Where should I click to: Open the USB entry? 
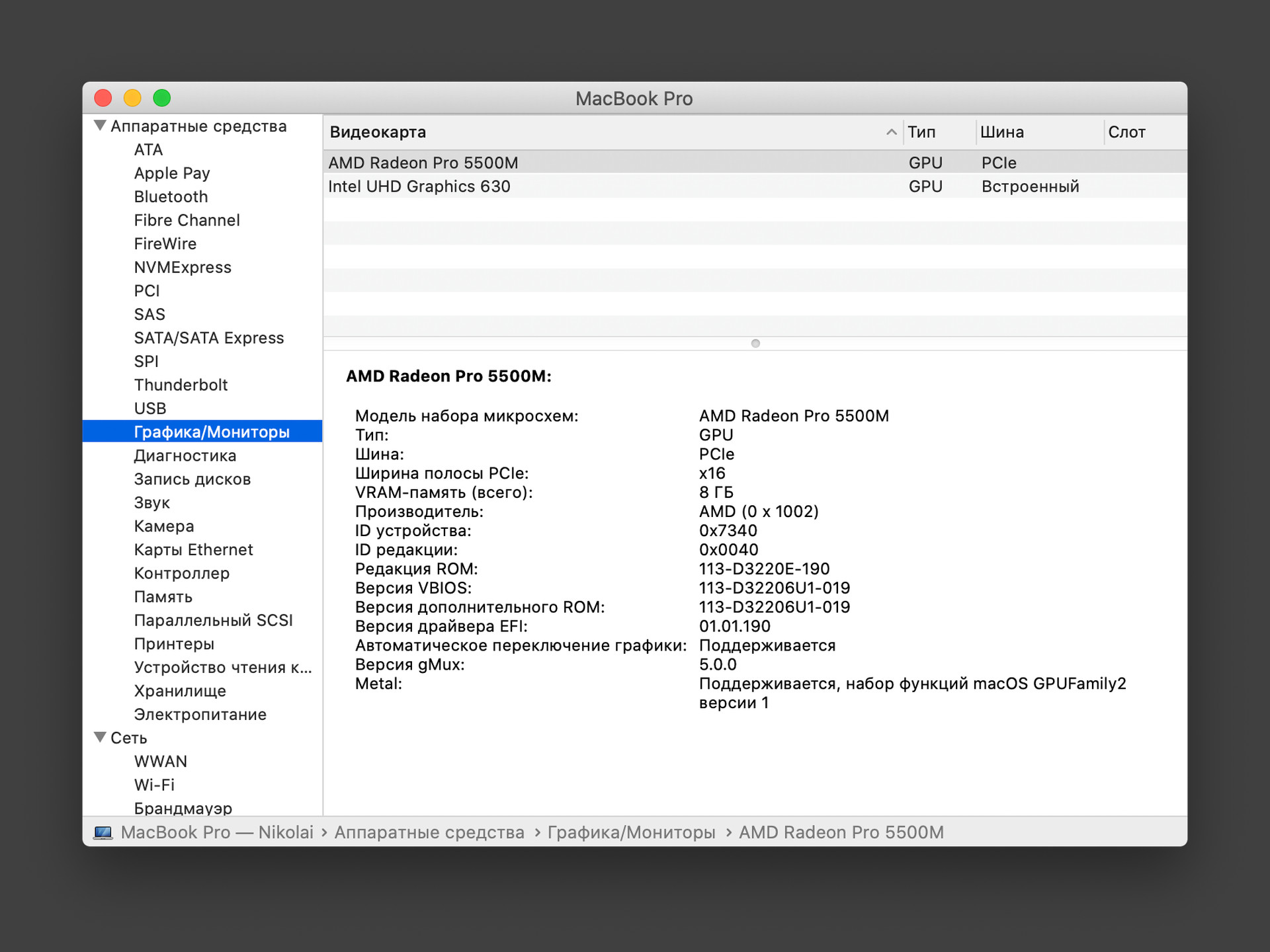[150, 409]
